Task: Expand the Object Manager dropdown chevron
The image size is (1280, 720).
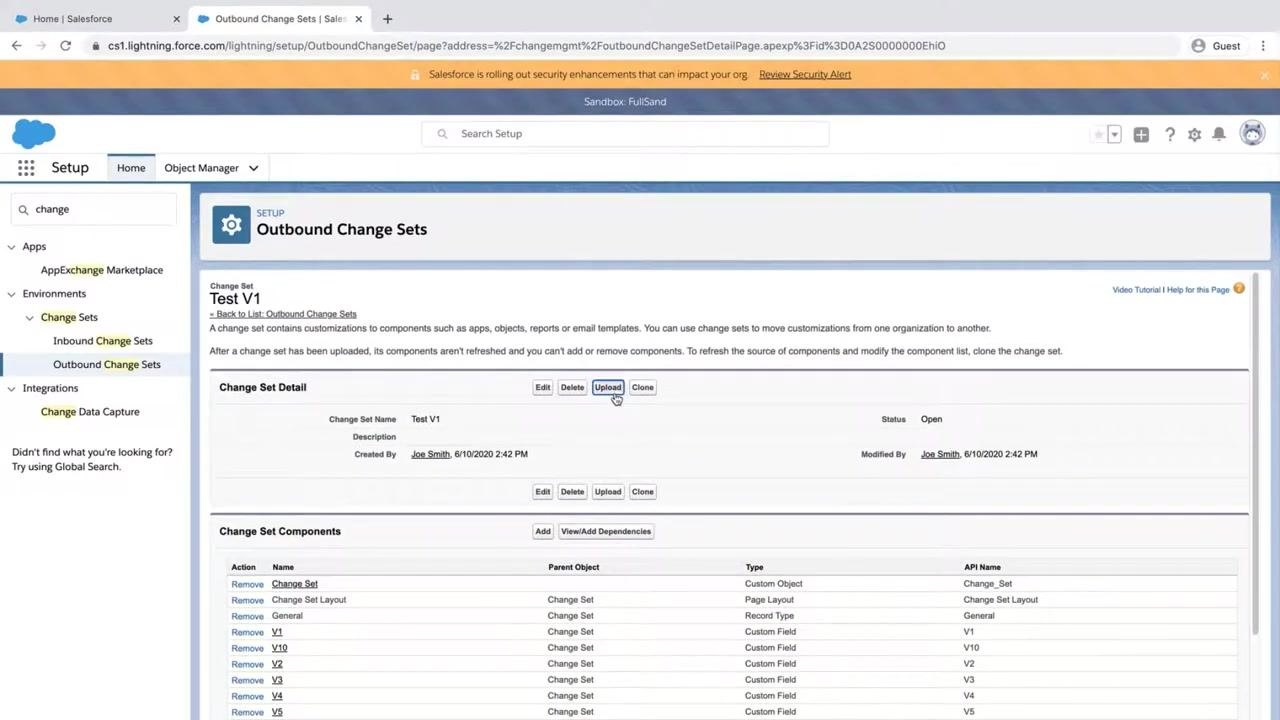Action: pyautogui.click(x=253, y=168)
